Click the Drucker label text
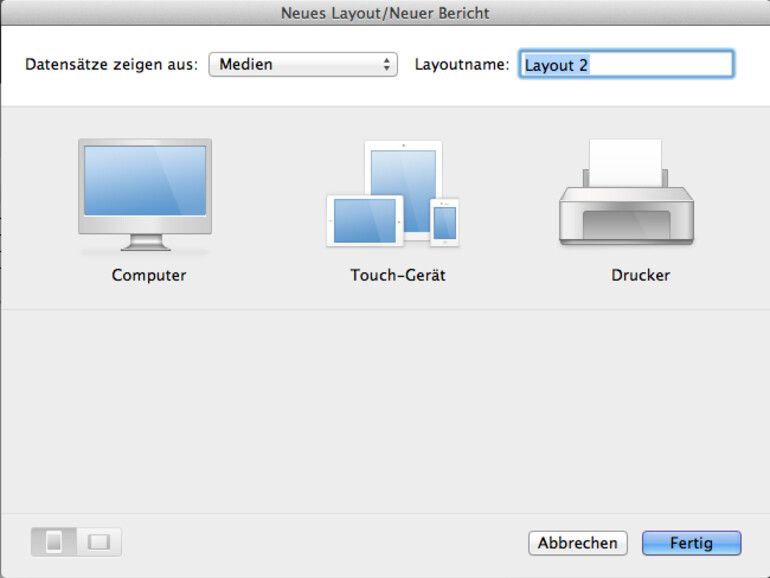 [x=640, y=275]
